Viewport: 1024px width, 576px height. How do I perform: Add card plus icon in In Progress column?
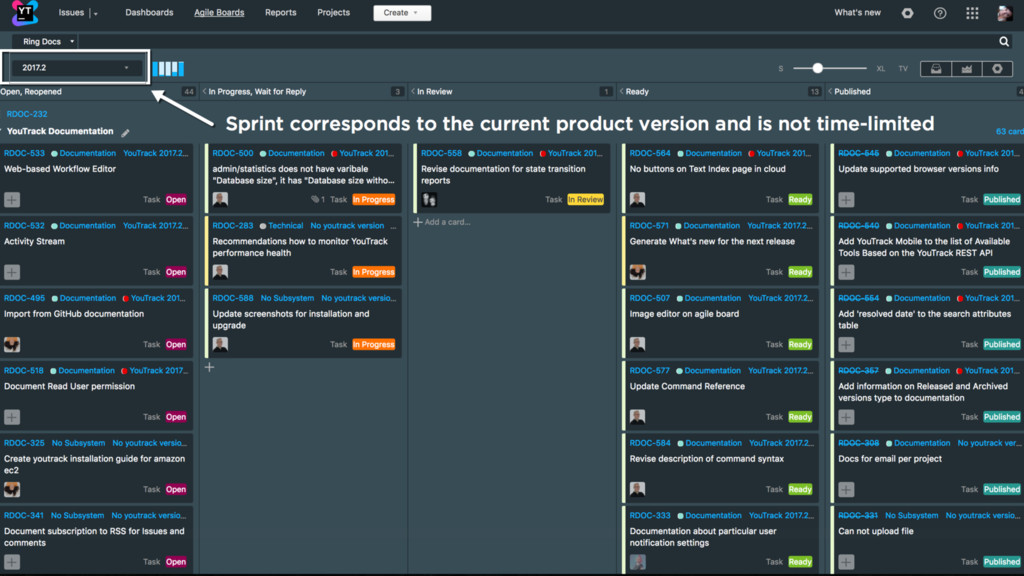coord(209,367)
